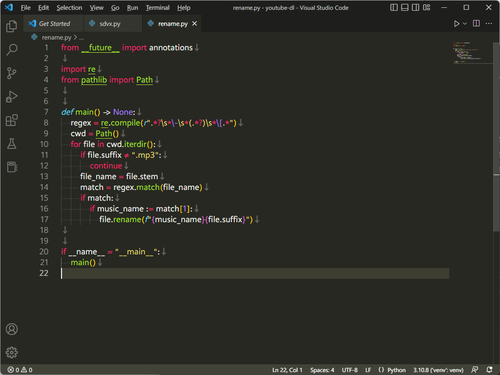Select interpreter 3.10.8 ('venv': venv)

[x=438, y=370]
